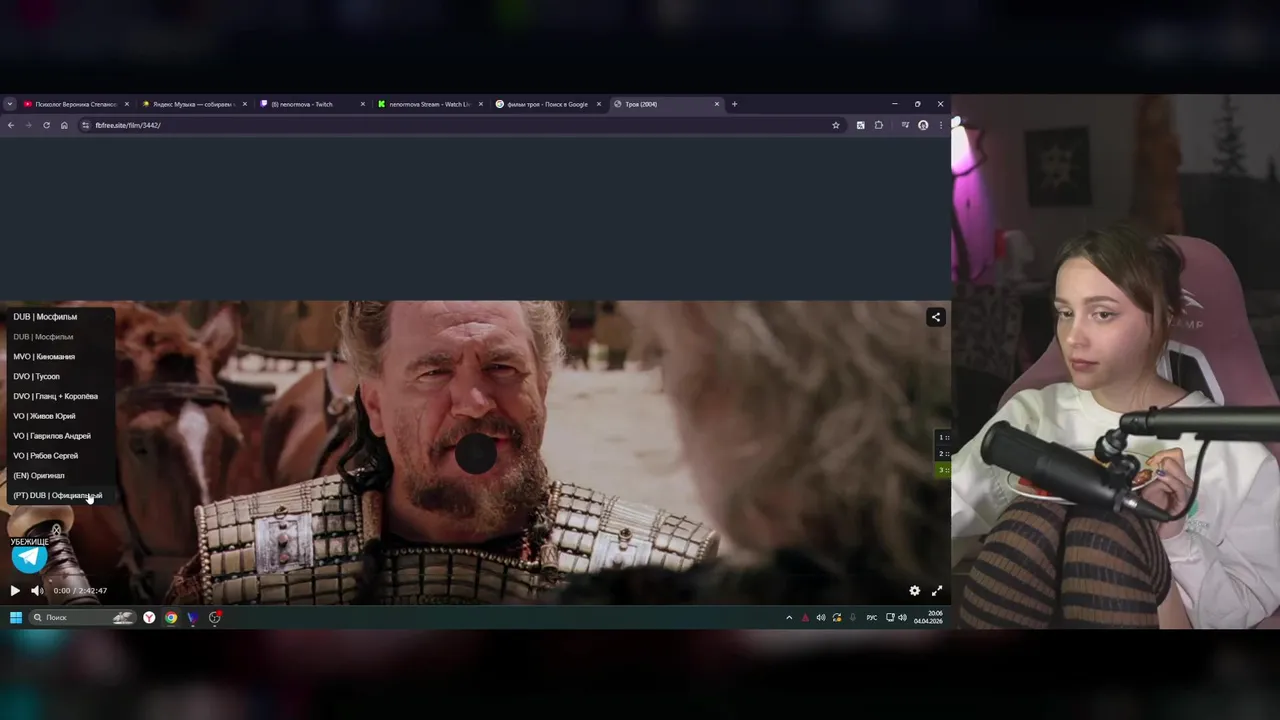Open the tab search dropdown

[x=9, y=104]
